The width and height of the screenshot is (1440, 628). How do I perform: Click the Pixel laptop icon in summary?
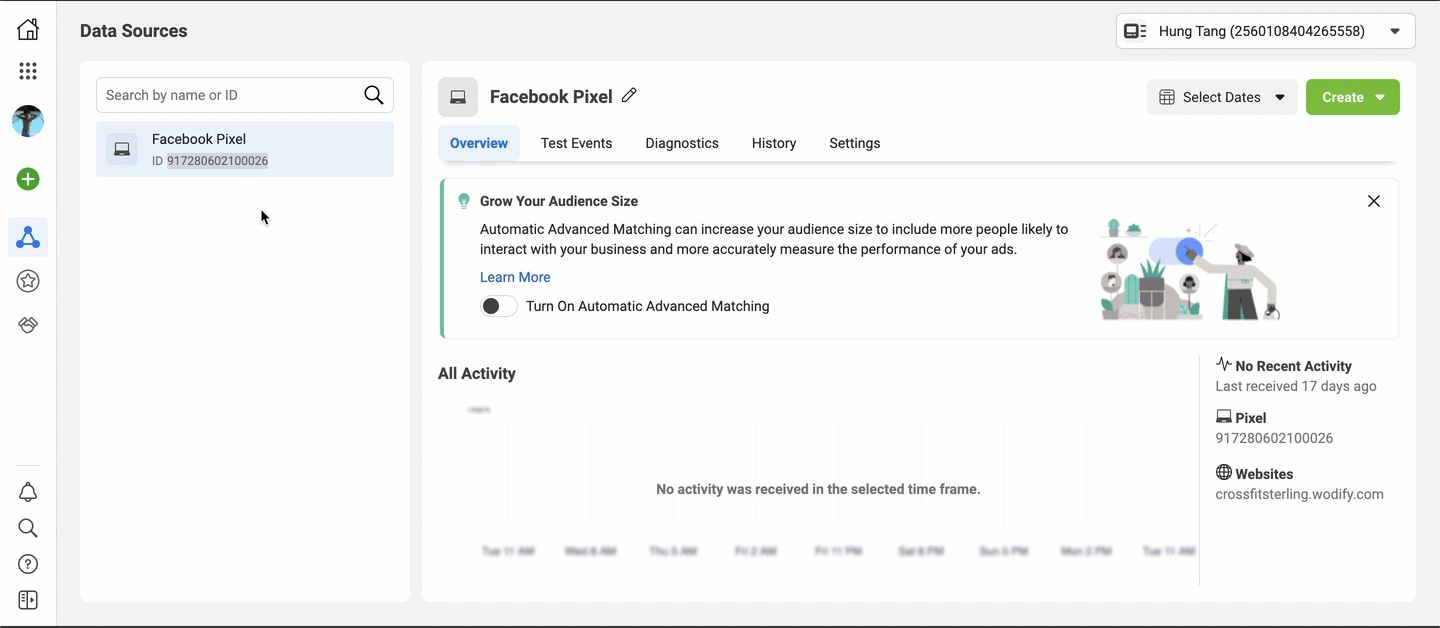pos(1224,417)
